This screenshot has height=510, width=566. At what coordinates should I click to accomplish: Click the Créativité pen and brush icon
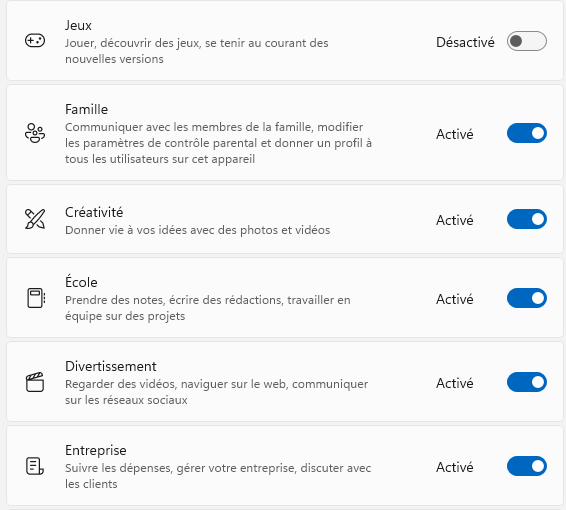pyautogui.click(x=35, y=219)
